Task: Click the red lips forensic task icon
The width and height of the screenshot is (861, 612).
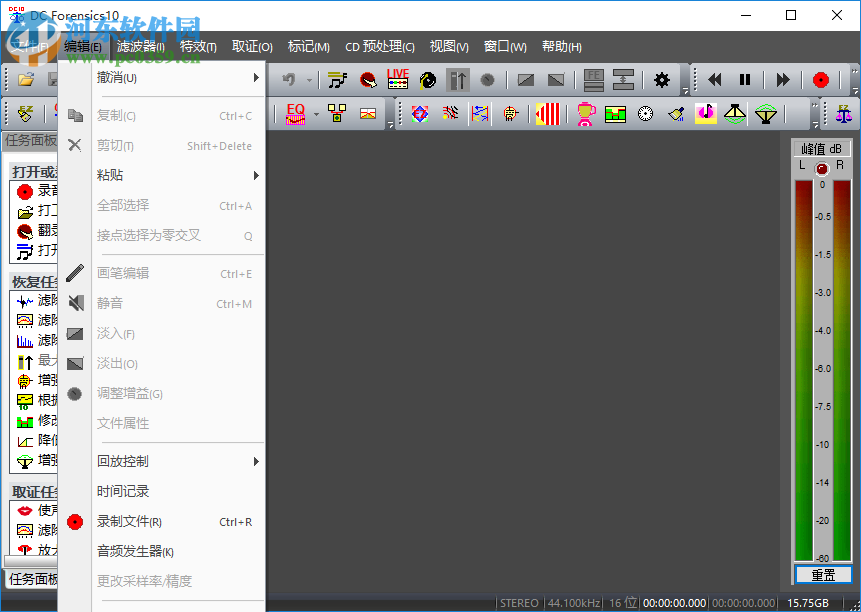Action: [25, 511]
